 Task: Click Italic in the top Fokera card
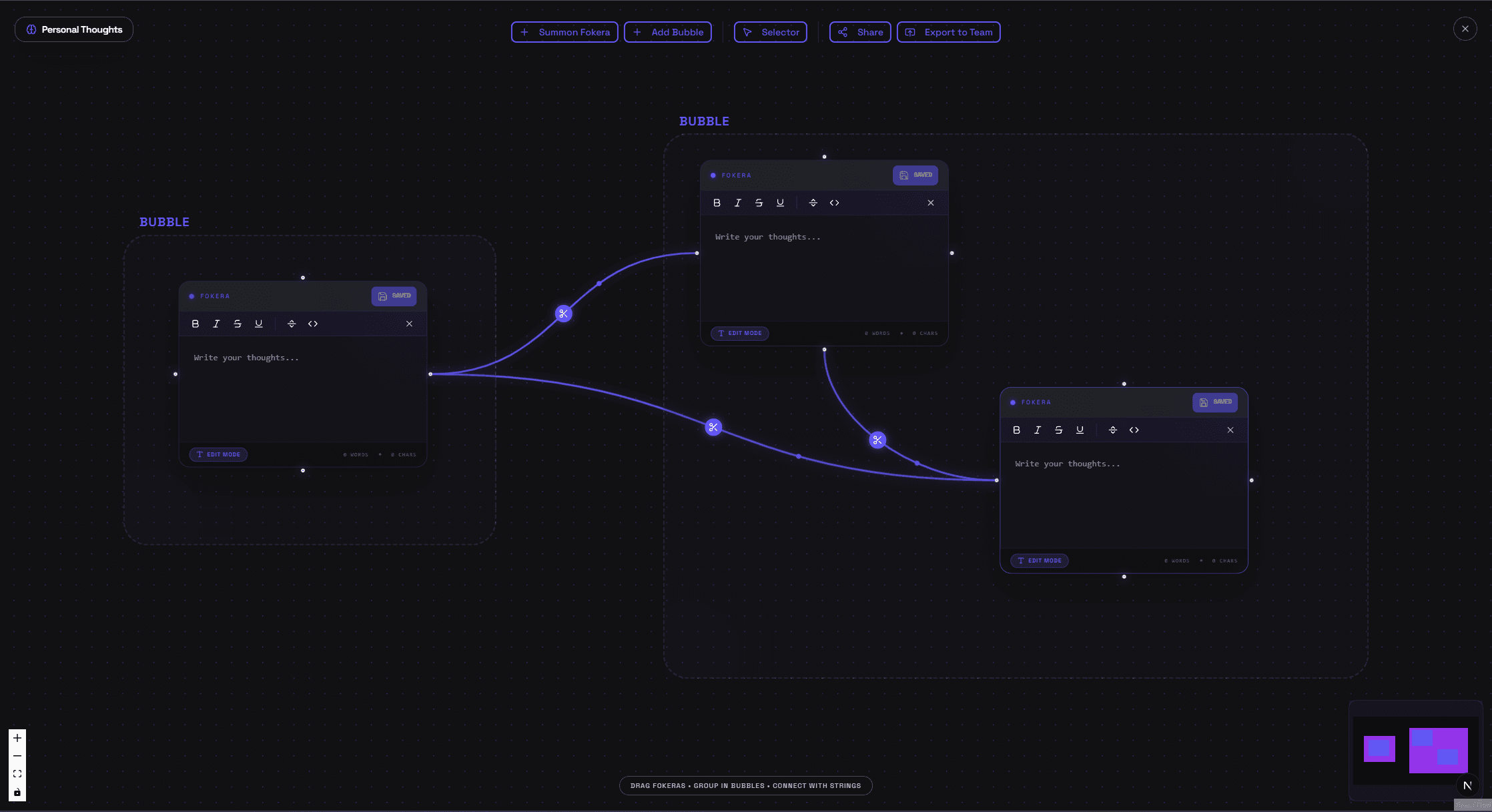(x=738, y=203)
